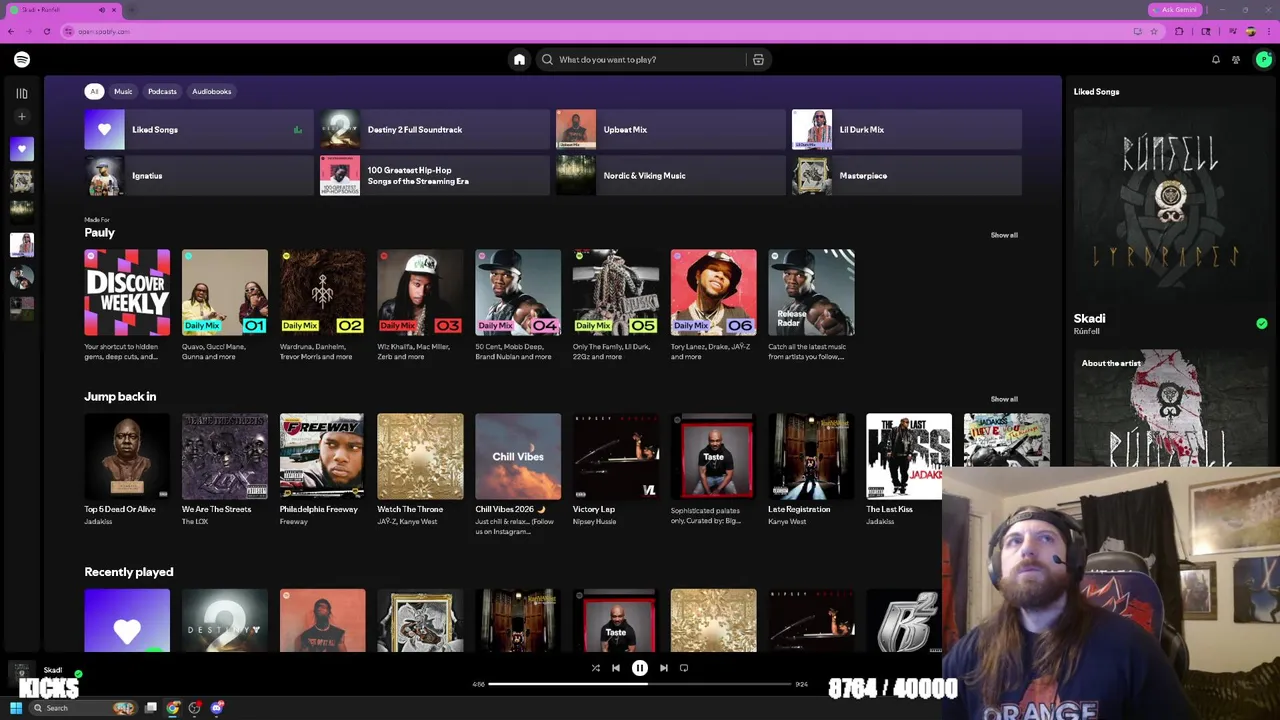Select the All filter chip
The width and height of the screenshot is (1280, 720).
pos(94,91)
